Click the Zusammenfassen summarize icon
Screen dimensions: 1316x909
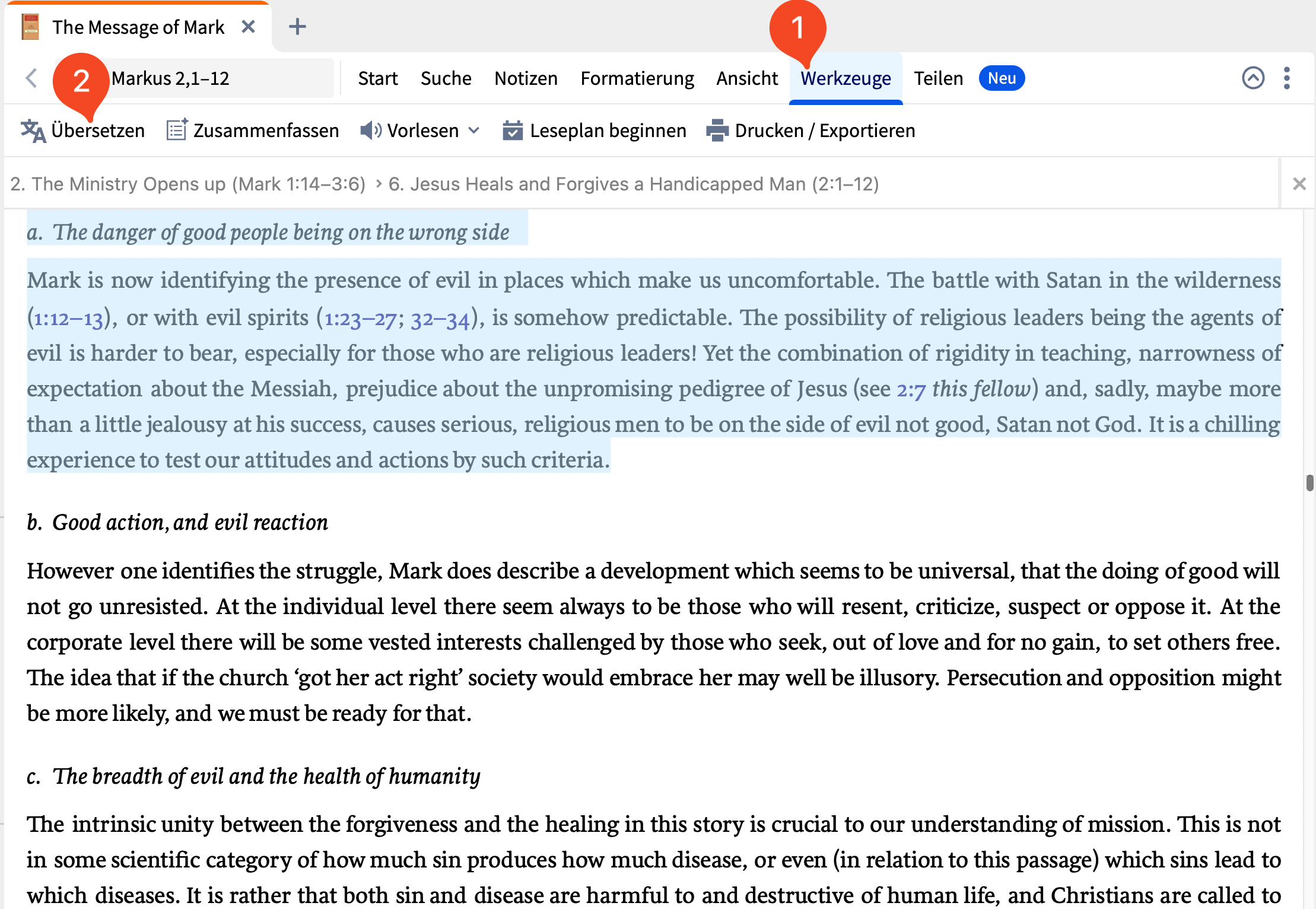tap(177, 130)
